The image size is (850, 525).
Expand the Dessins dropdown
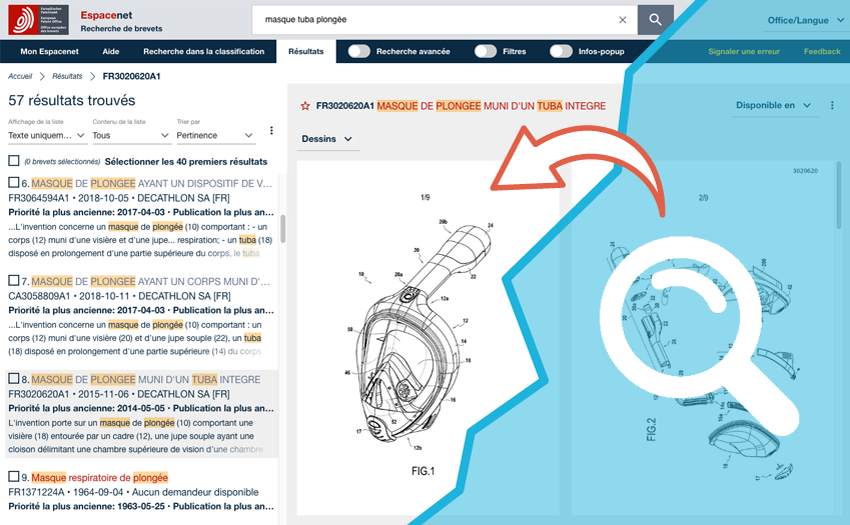coord(328,139)
